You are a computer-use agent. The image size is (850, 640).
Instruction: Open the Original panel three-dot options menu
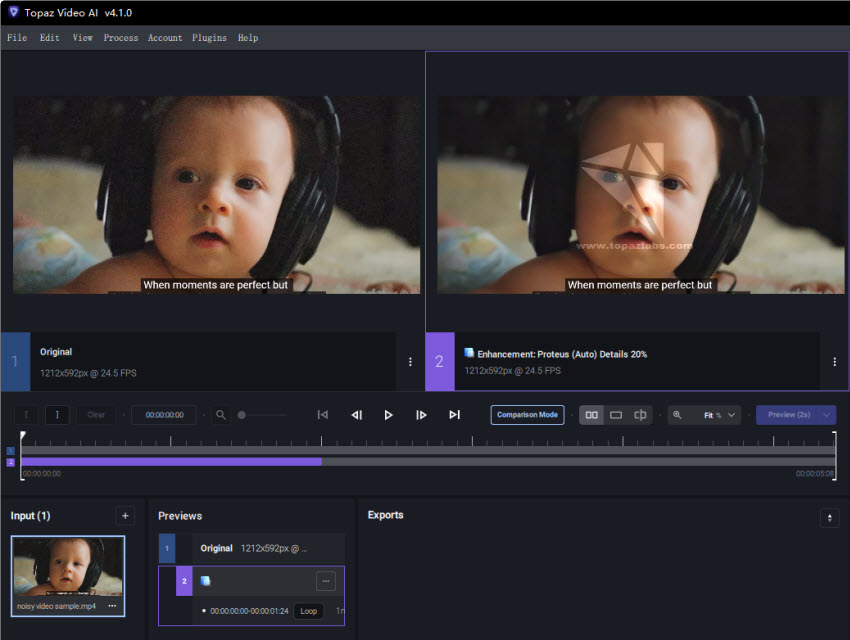[x=410, y=361]
